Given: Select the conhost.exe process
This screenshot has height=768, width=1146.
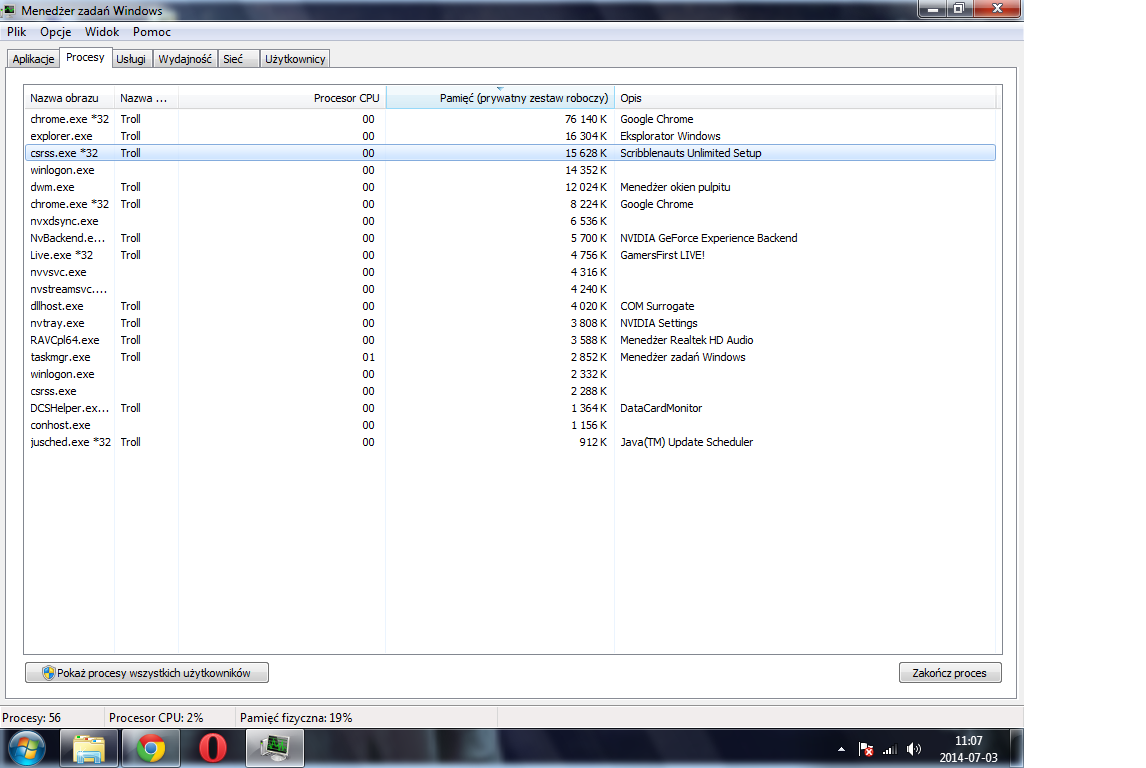Looking at the screenshot, I should click(x=510, y=425).
